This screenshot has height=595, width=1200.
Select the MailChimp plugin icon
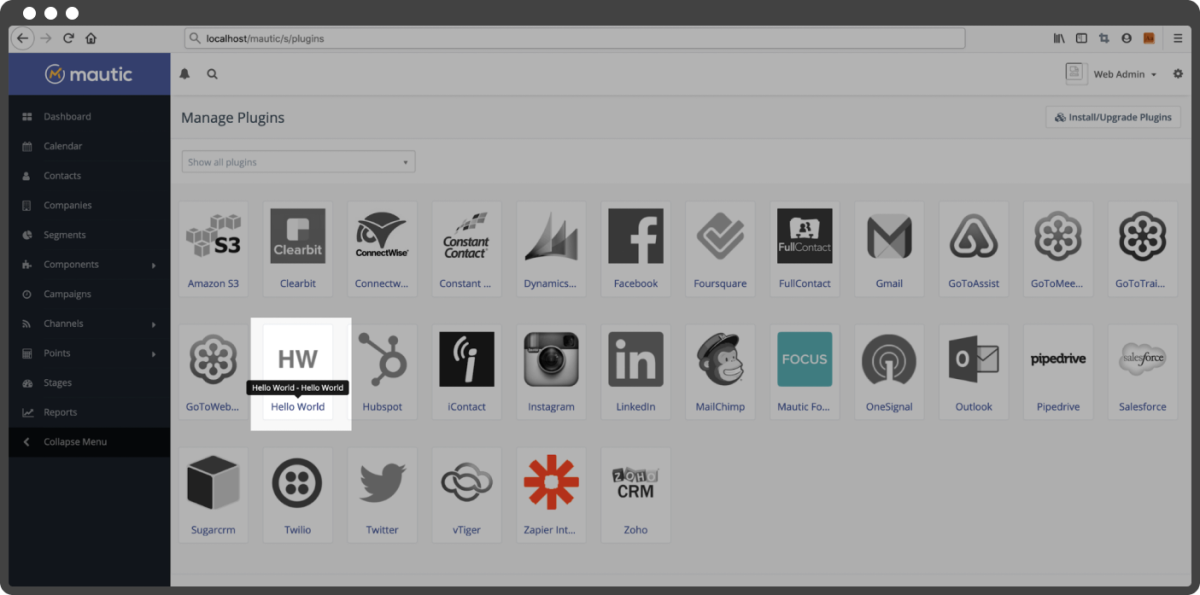click(x=720, y=359)
